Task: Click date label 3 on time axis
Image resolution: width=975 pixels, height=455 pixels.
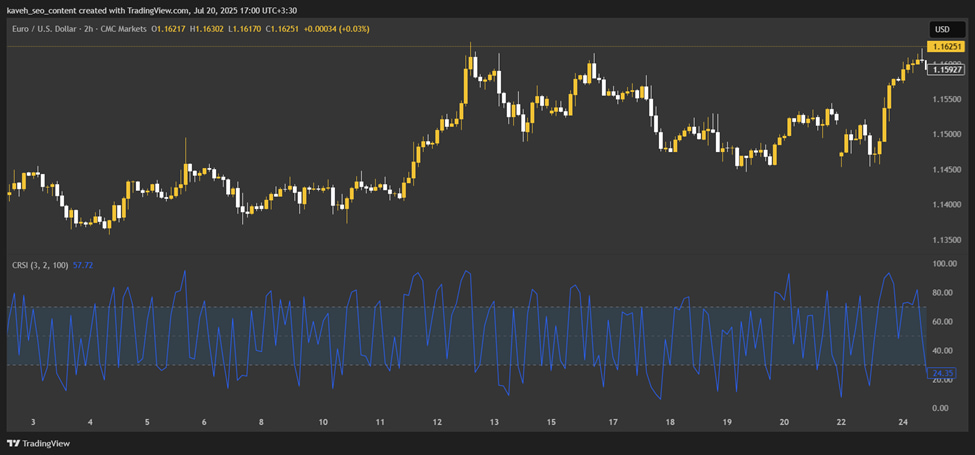Action: 32,423
